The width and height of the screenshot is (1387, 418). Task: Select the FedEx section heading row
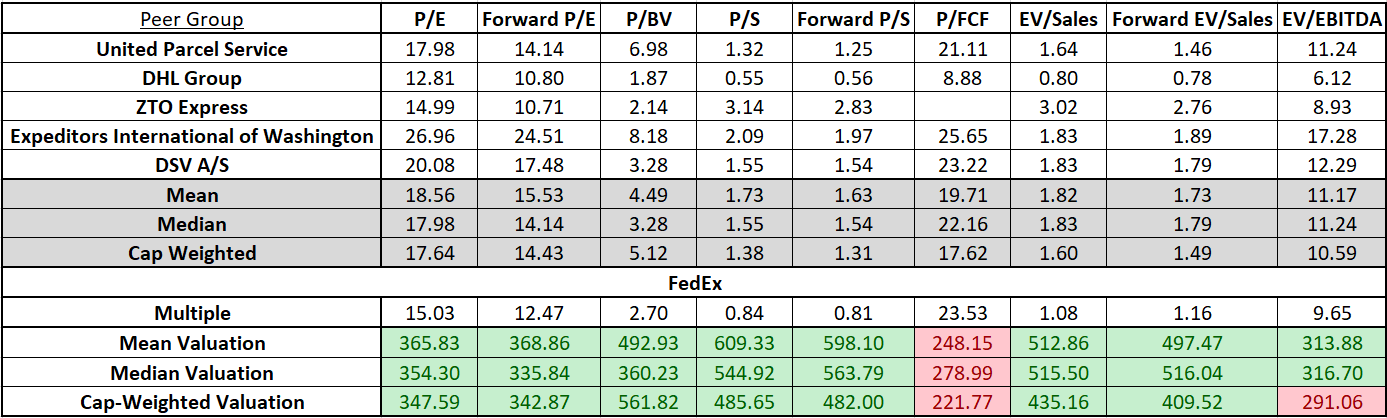tap(693, 282)
